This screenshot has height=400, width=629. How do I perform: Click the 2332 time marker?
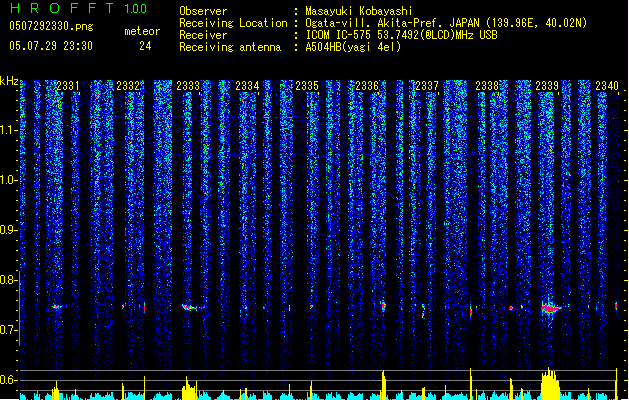coord(128,86)
